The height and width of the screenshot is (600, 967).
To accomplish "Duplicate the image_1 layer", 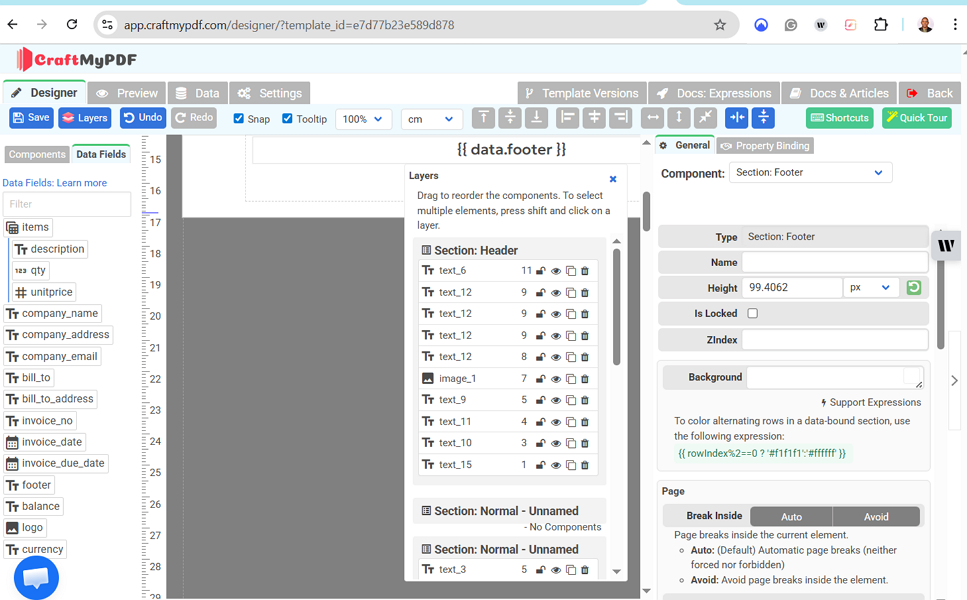I will pos(571,379).
